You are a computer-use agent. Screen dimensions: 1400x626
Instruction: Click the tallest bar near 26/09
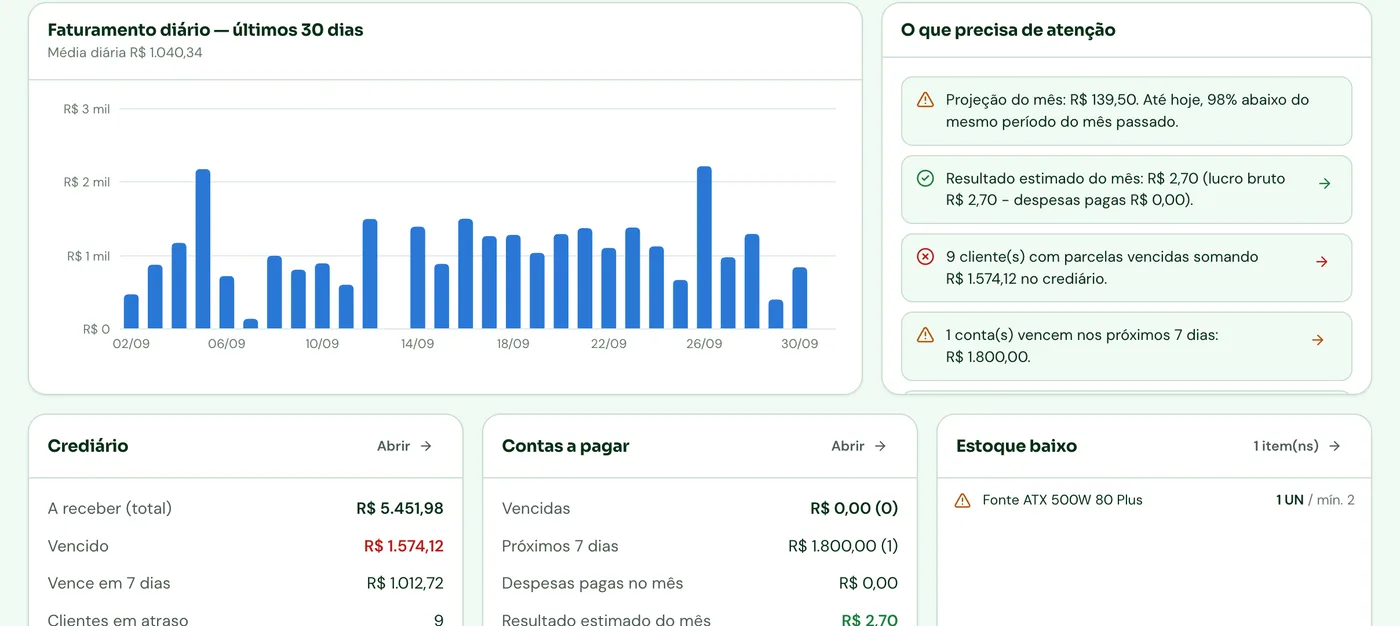click(x=704, y=247)
